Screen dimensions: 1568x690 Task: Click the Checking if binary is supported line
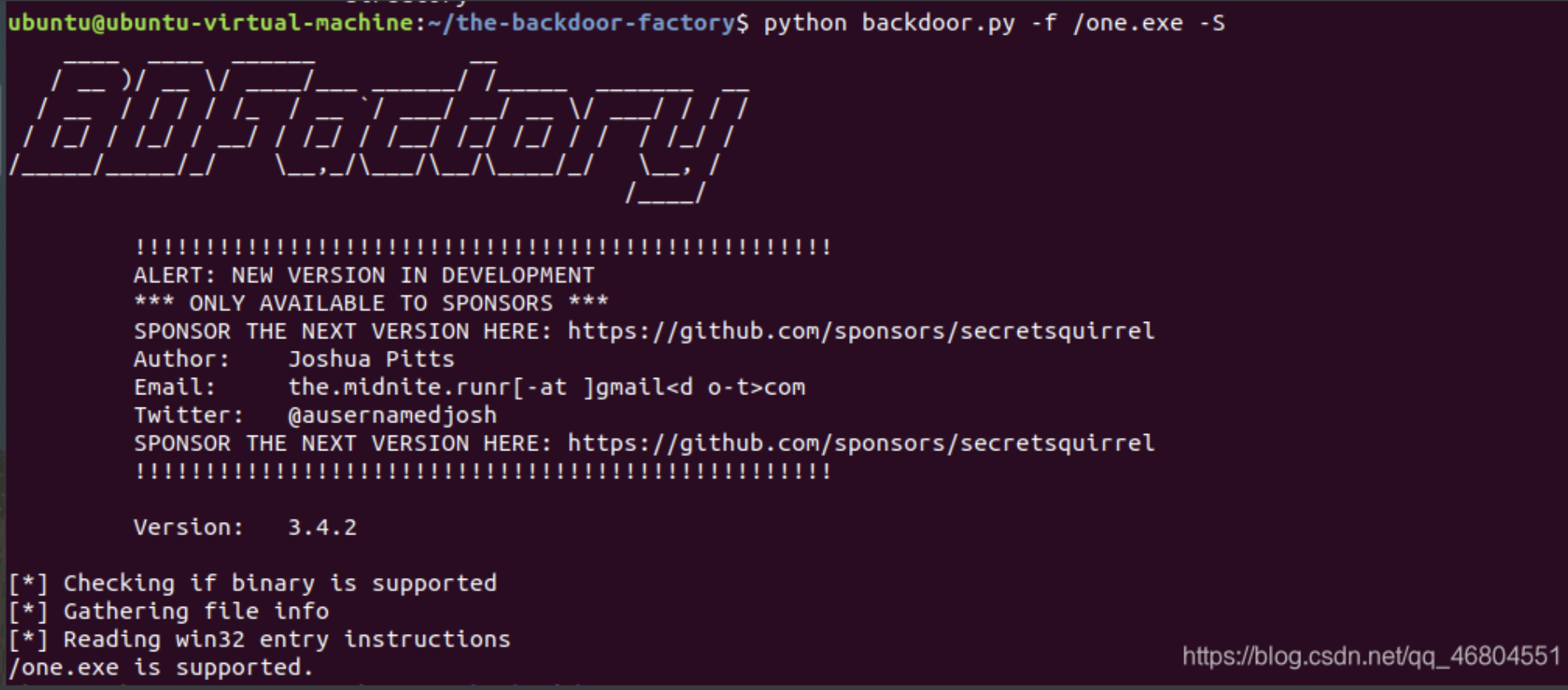click(x=253, y=583)
